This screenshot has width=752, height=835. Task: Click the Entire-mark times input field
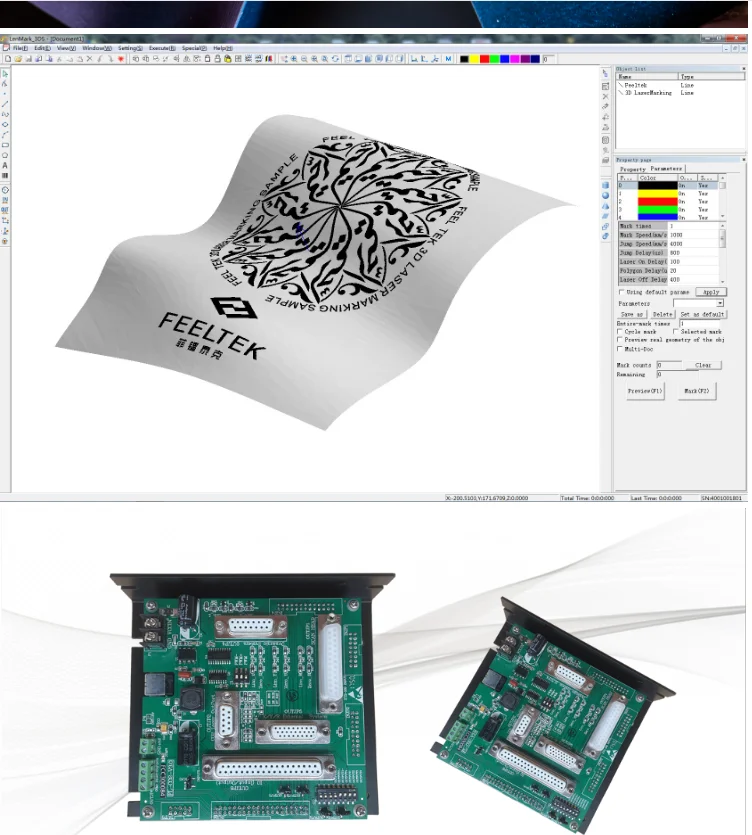point(699,323)
